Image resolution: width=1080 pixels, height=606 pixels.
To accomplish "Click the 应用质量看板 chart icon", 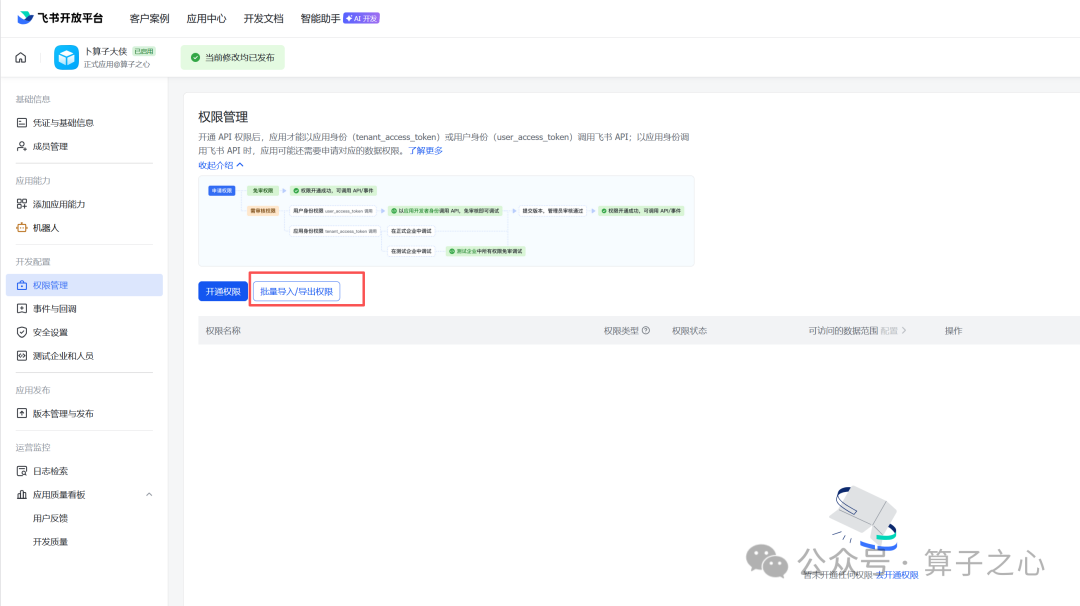I will (22, 494).
